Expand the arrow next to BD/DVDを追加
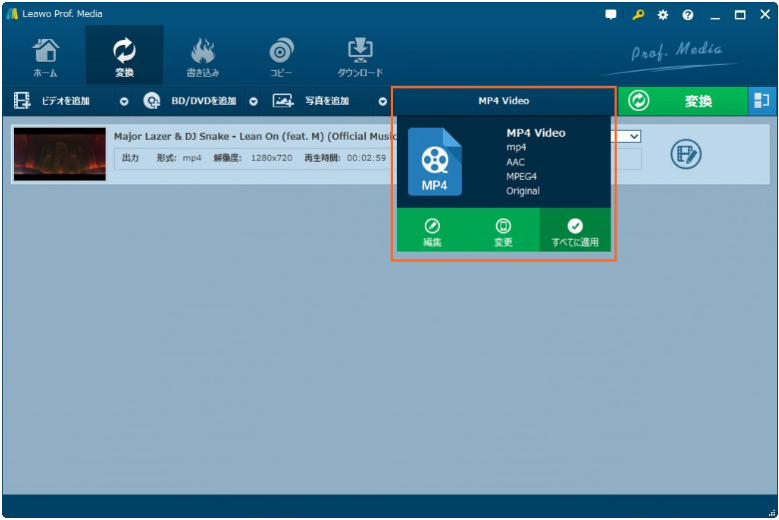This screenshot has height=520, width=779. click(253, 101)
